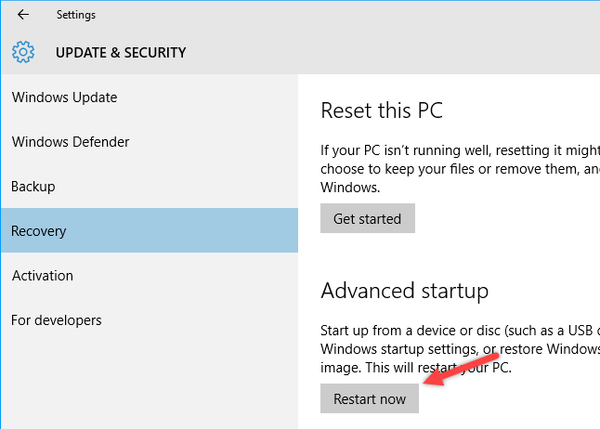
Task: Select Backup in the sidebar
Action: tap(33, 186)
